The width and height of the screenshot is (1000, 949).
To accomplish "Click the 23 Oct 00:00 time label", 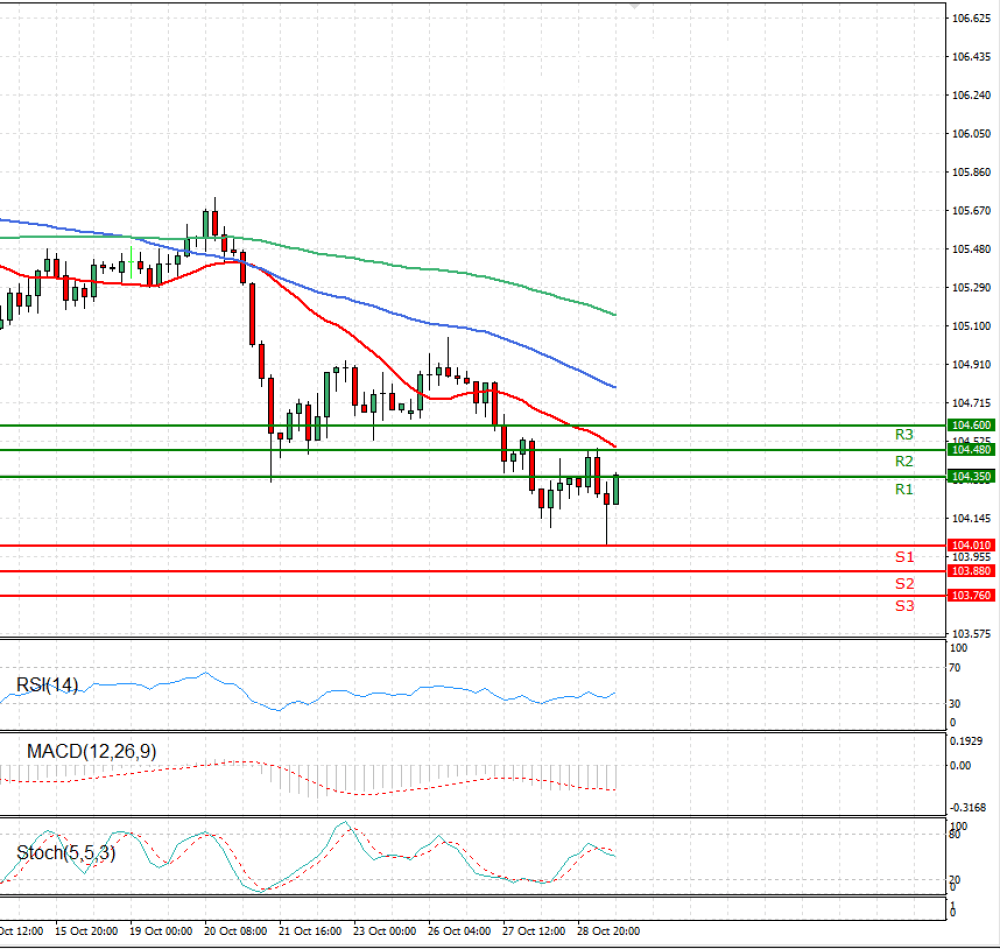I will 385,931.
